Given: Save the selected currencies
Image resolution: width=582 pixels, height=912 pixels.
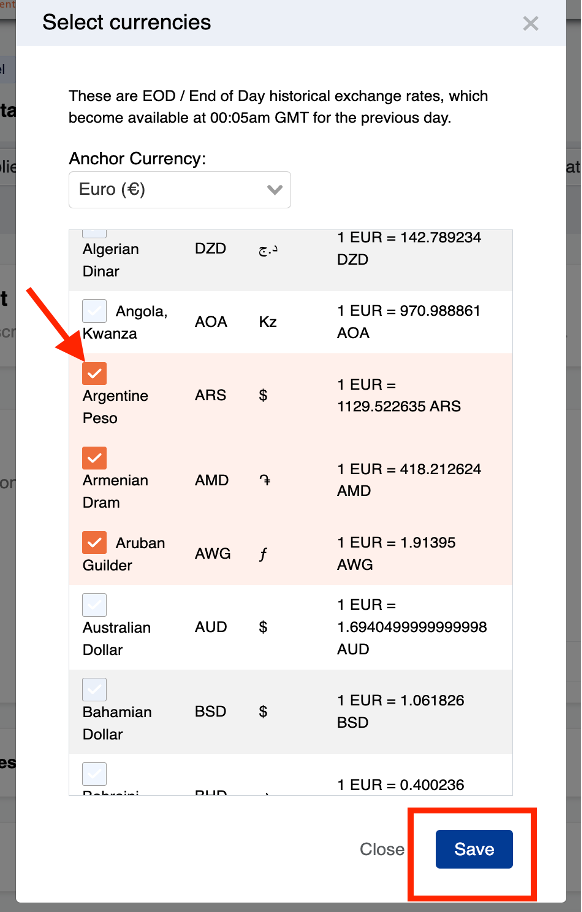Looking at the screenshot, I should tap(474, 849).
